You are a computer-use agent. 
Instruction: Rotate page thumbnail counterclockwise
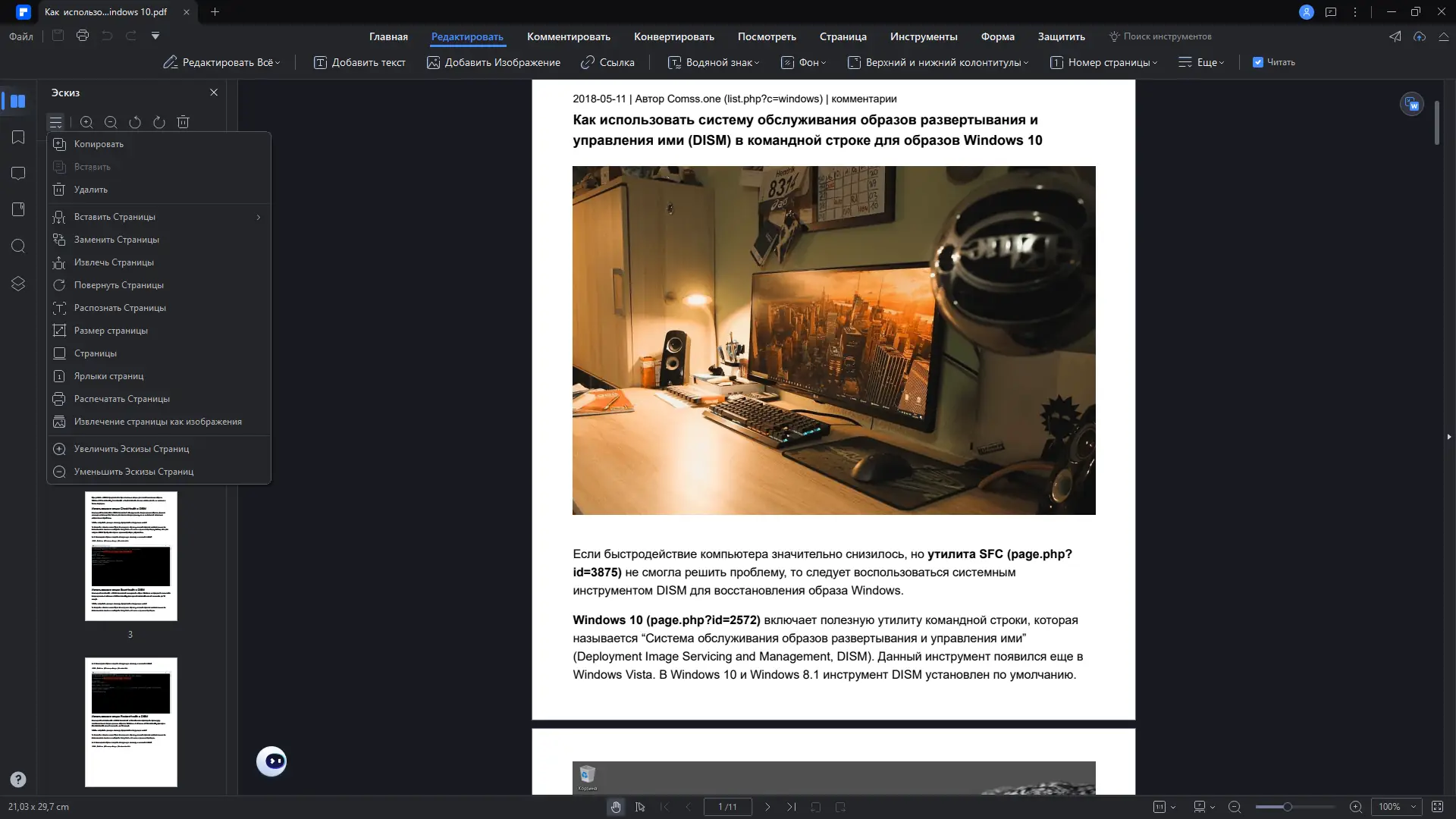(135, 122)
